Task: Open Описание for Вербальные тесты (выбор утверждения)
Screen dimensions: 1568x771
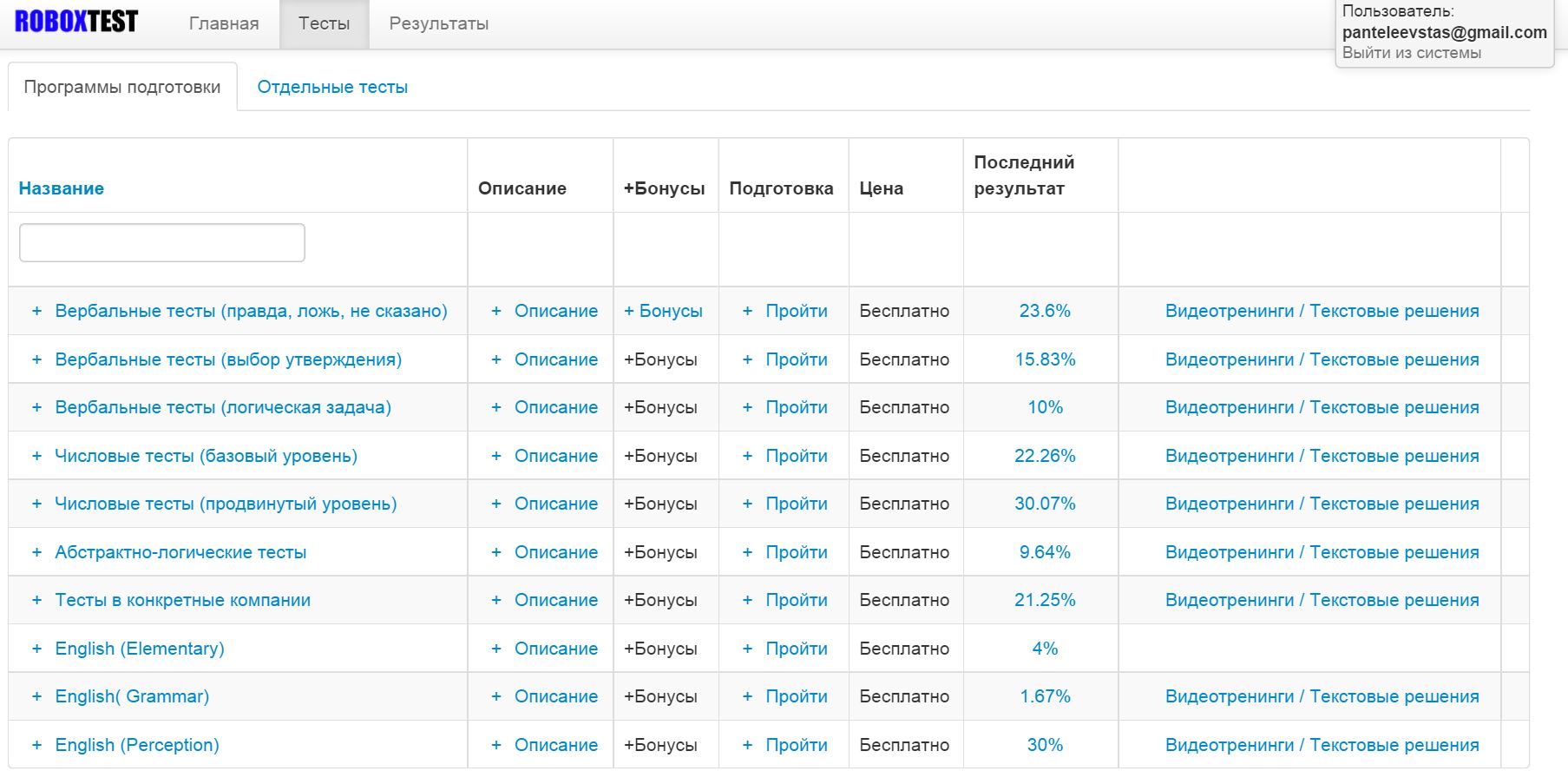Action: [x=555, y=359]
